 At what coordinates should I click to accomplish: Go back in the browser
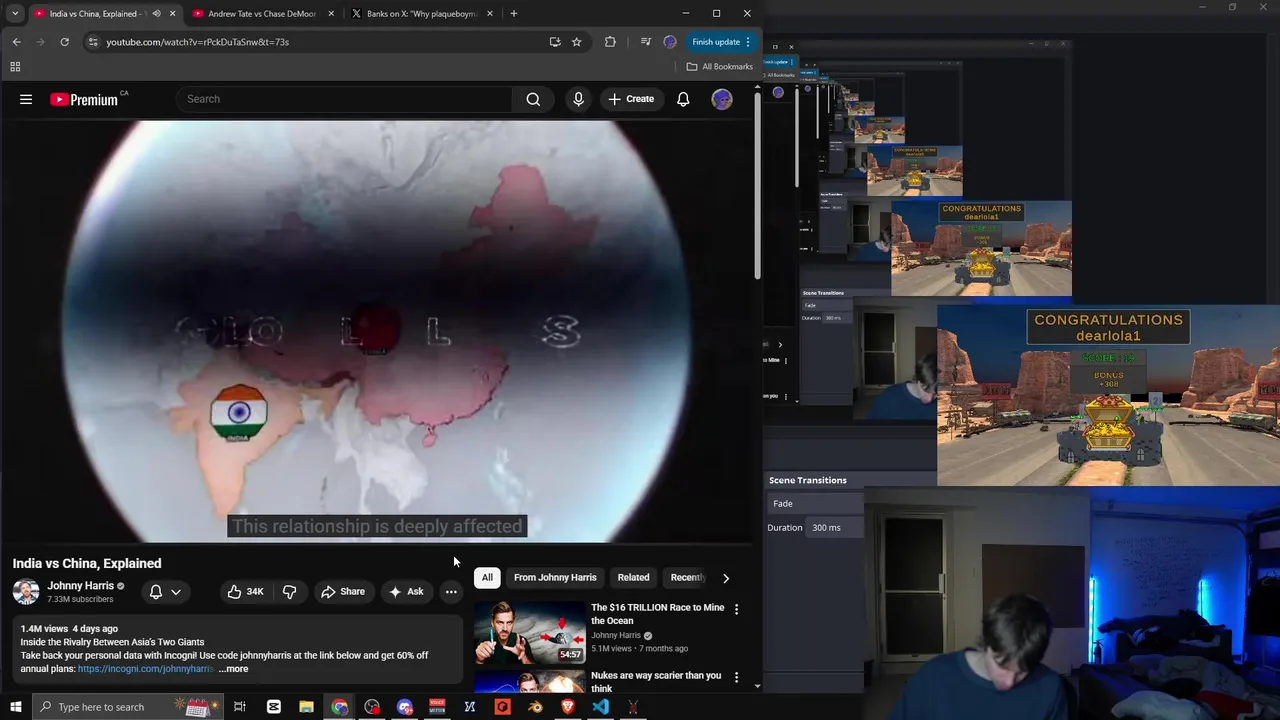17,42
